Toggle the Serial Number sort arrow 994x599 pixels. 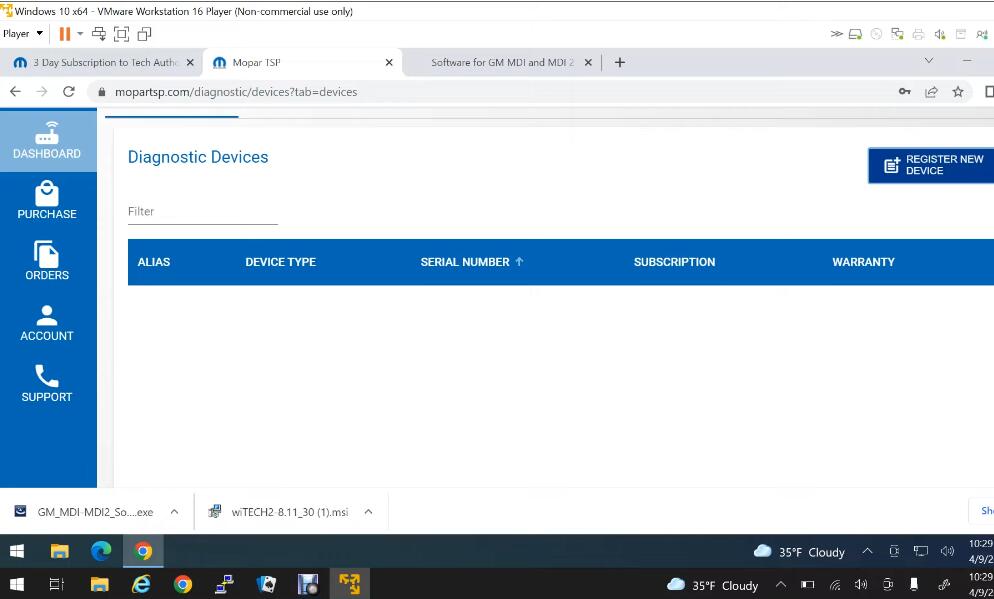pos(519,261)
